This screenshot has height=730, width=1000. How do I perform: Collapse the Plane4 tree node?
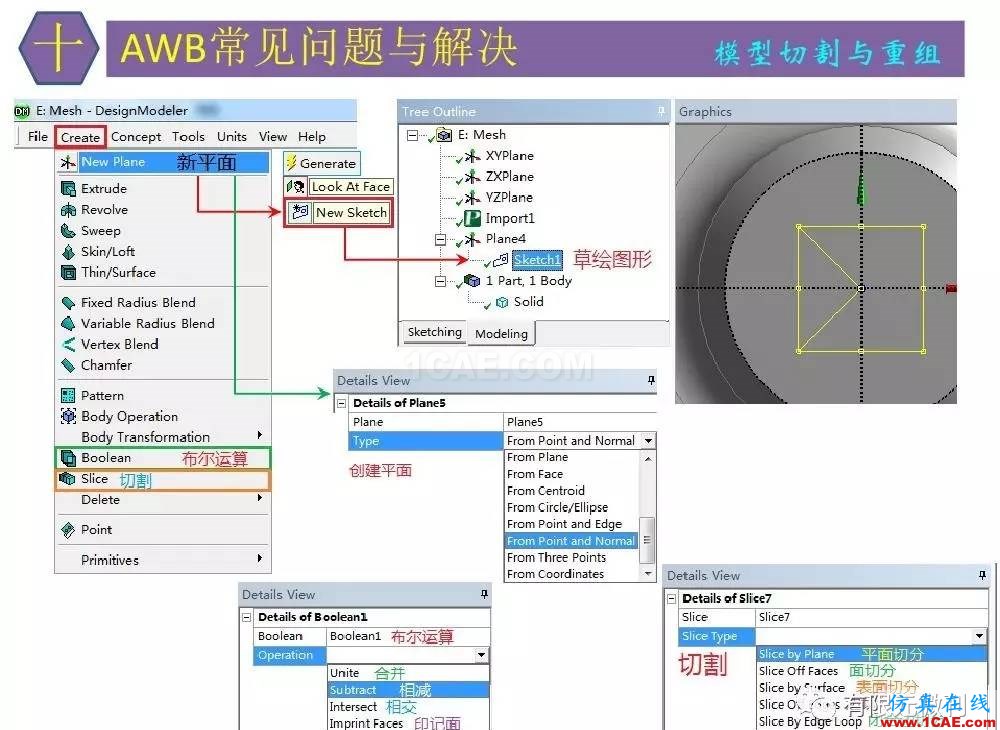pos(440,240)
